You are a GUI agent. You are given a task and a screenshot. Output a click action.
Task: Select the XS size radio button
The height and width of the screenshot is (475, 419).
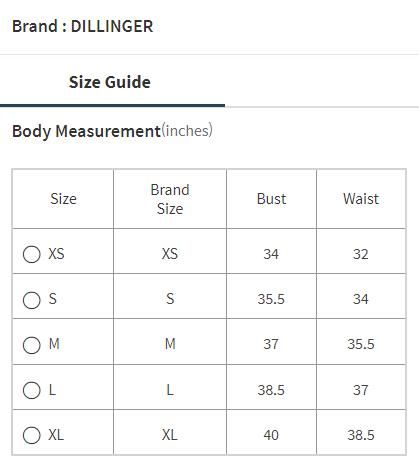[32, 254]
